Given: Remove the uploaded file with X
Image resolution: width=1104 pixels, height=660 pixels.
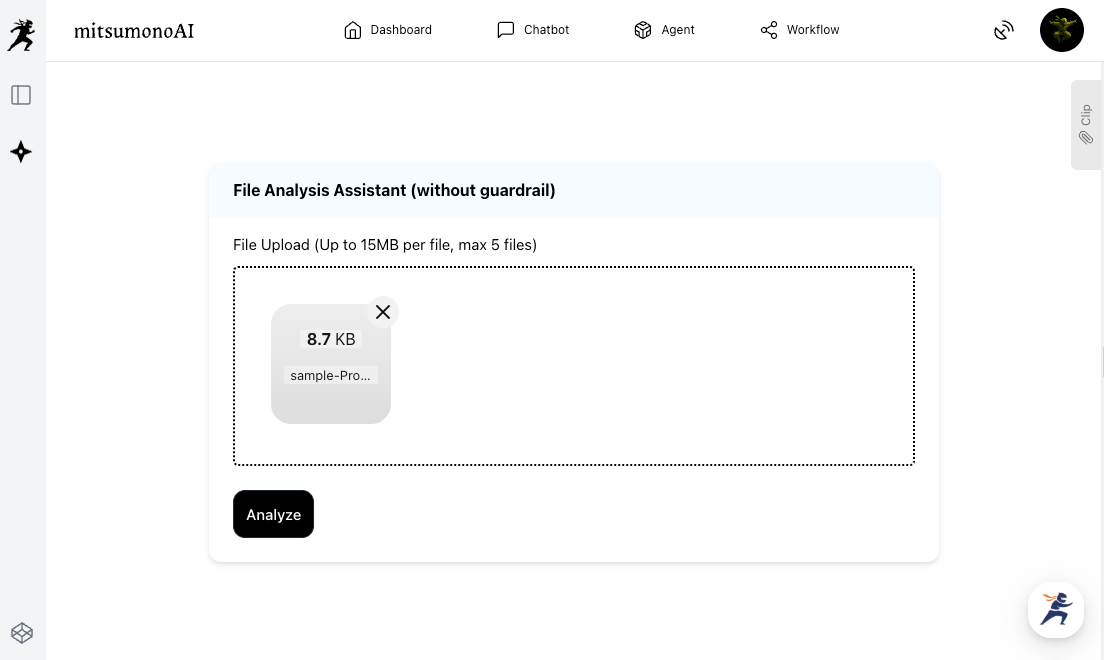Looking at the screenshot, I should pos(383,312).
